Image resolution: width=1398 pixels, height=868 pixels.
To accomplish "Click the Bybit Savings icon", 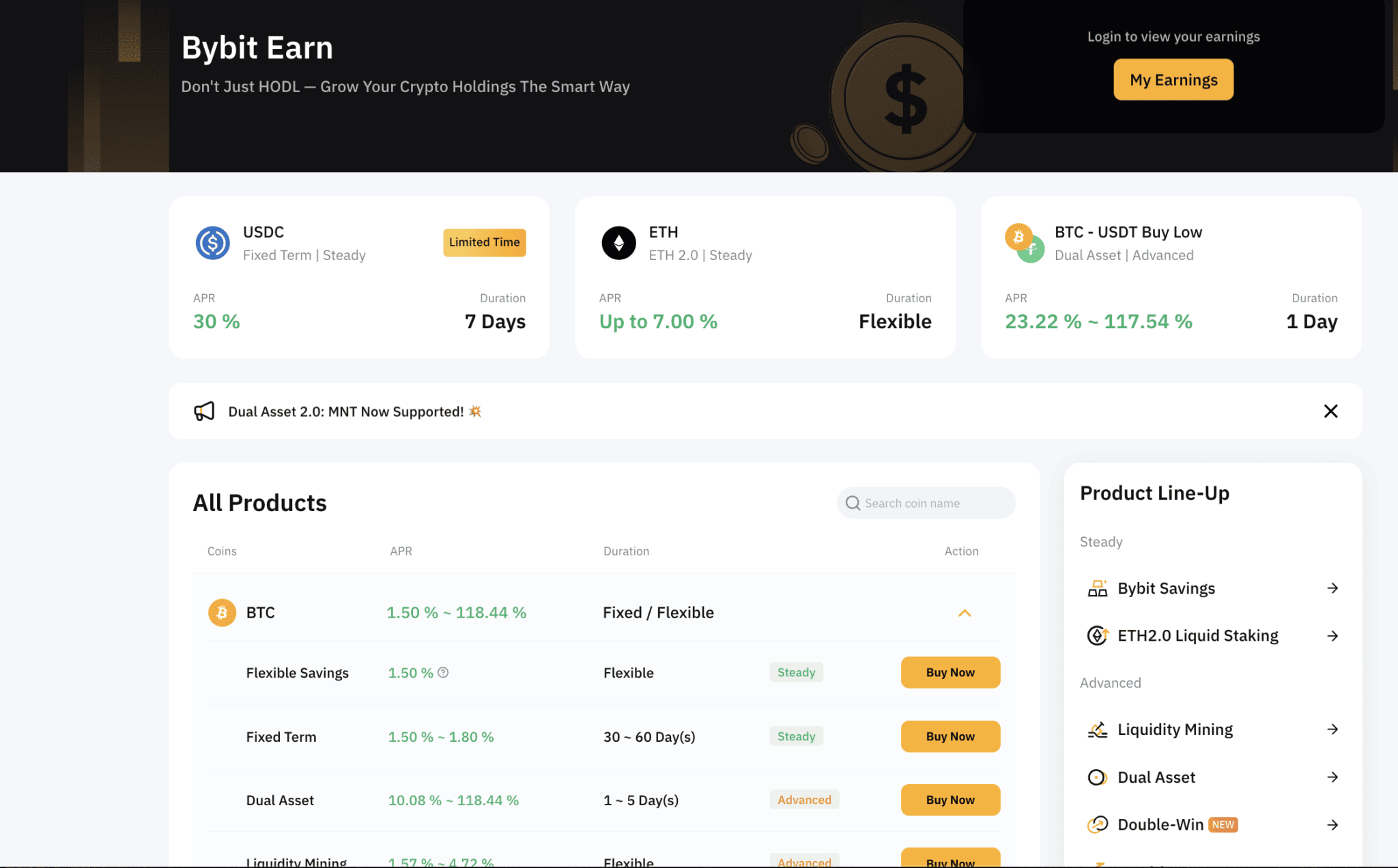I will 1097,588.
